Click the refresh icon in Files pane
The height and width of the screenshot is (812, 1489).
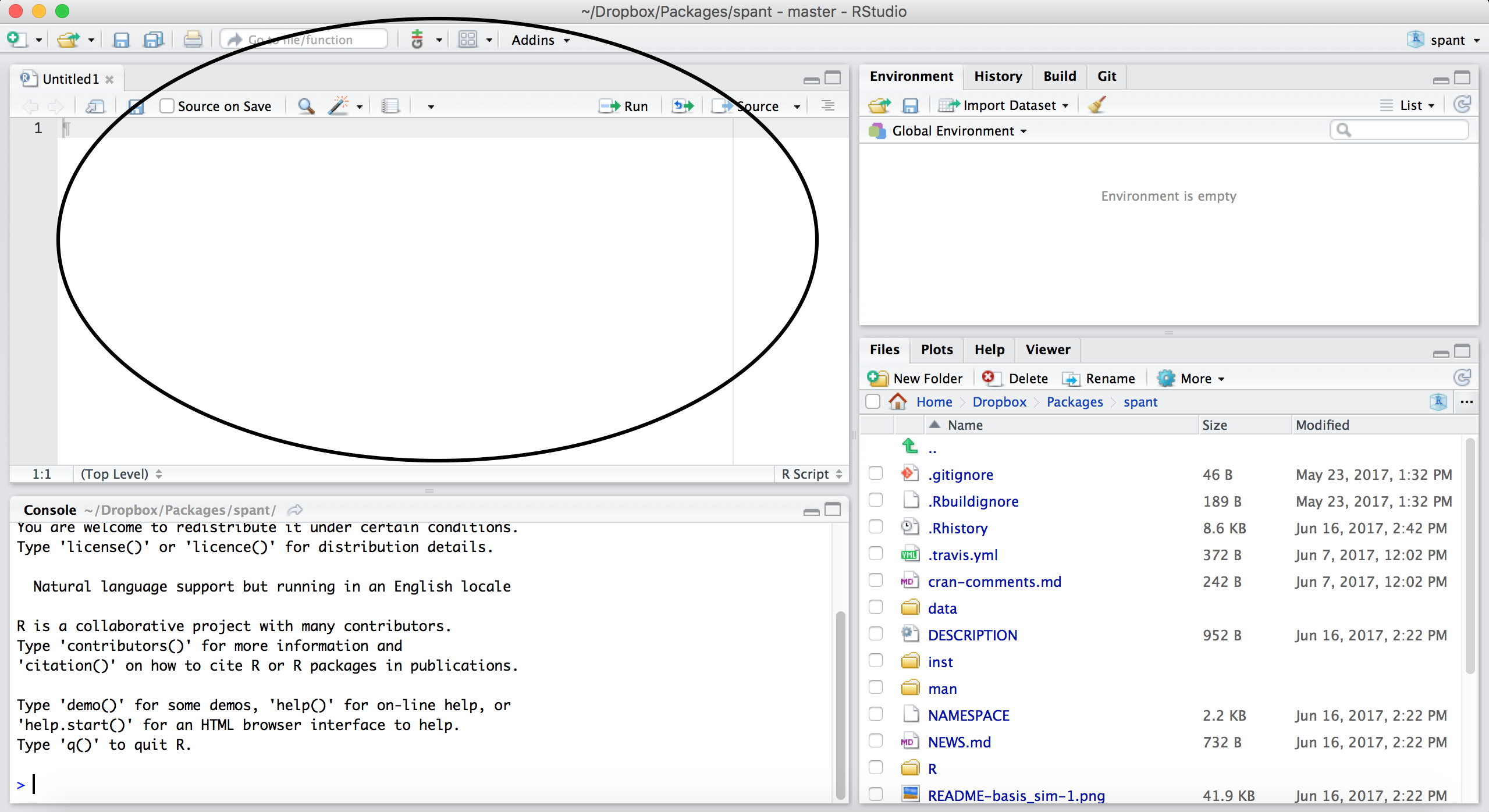tap(1462, 378)
